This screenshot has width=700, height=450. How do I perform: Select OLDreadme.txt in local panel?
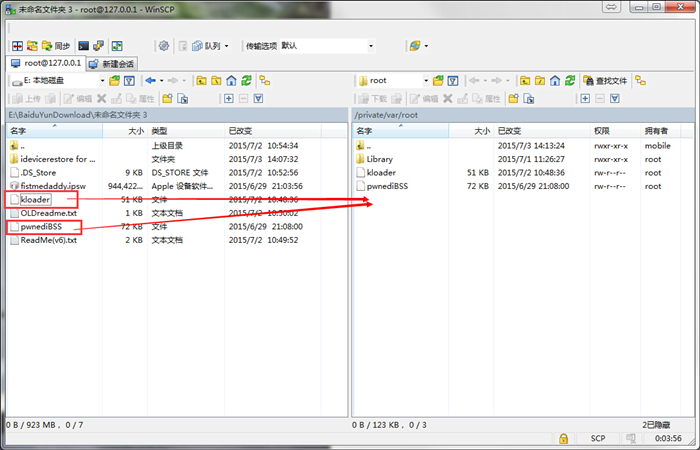(43, 213)
